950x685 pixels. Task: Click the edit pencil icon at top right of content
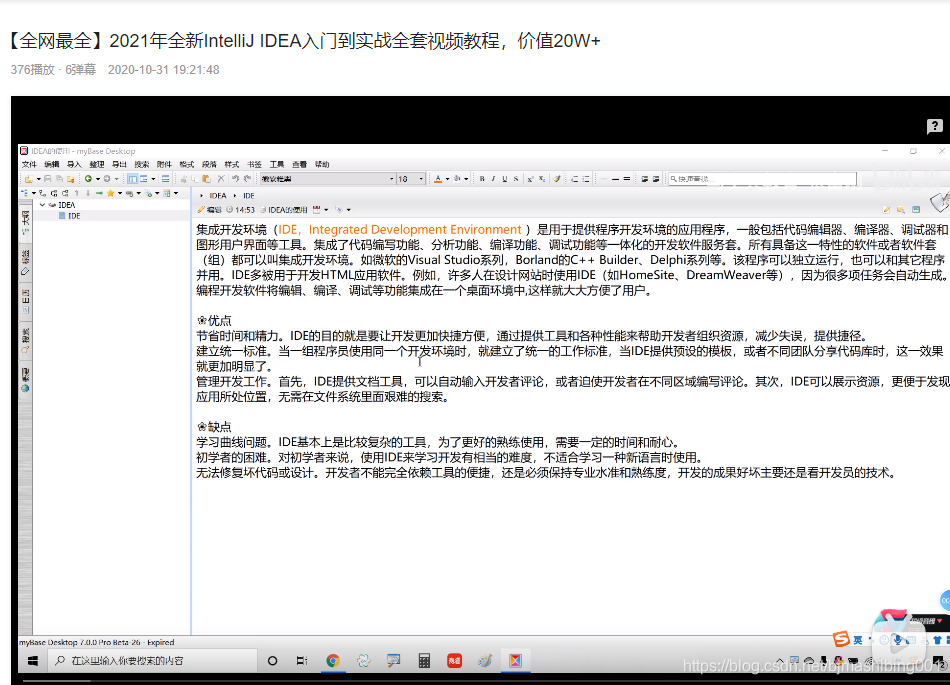886,210
